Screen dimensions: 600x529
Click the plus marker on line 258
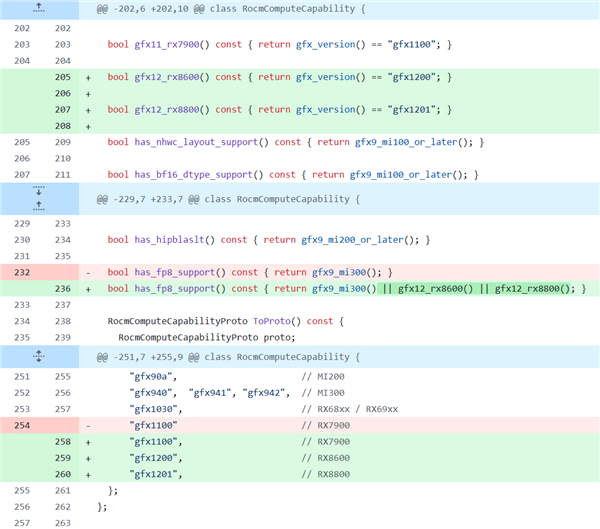(x=88, y=442)
